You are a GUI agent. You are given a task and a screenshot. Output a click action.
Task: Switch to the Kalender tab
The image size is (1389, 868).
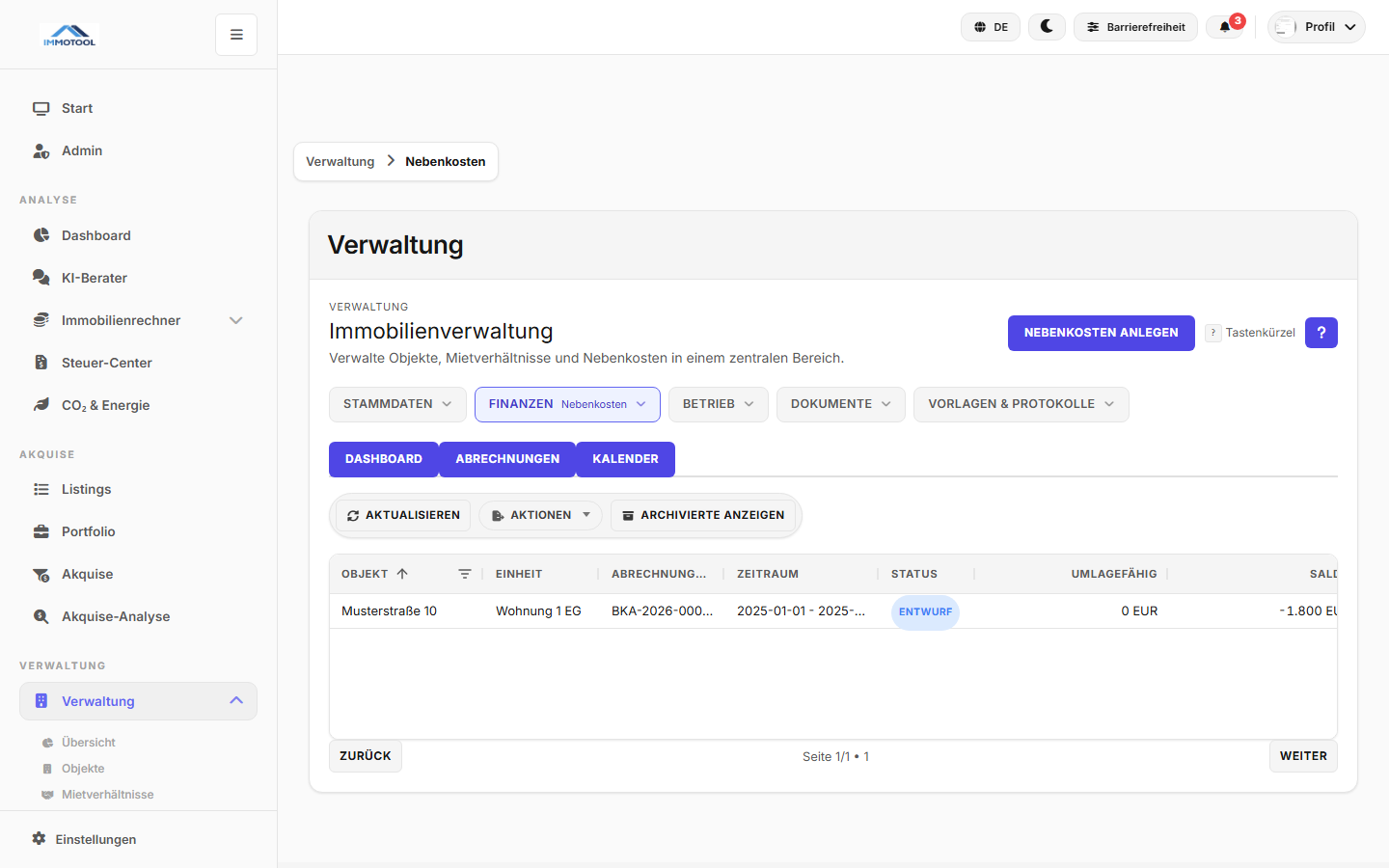[x=625, y=459]
